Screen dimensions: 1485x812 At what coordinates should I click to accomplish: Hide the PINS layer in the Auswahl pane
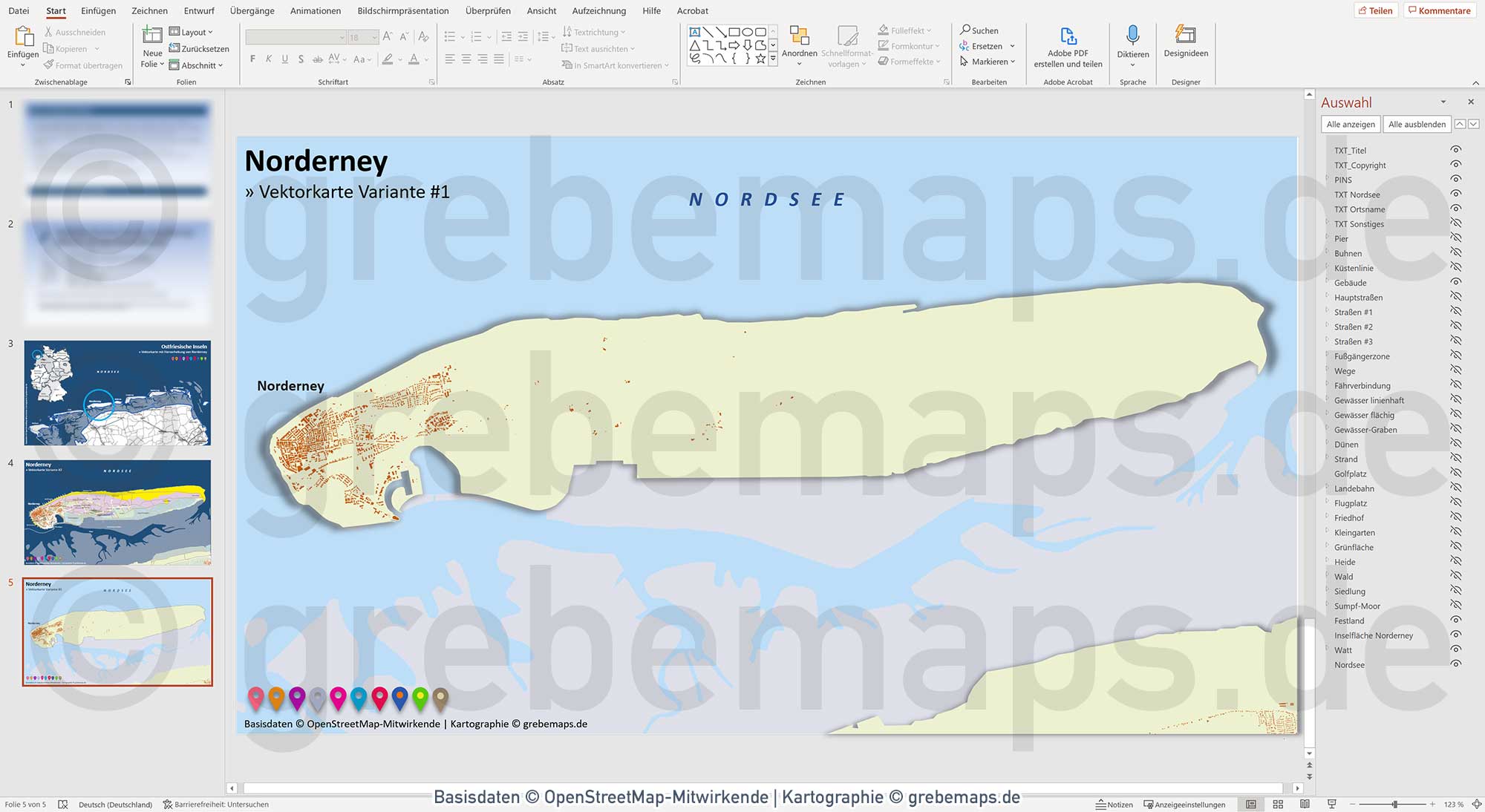point(1454,180)
